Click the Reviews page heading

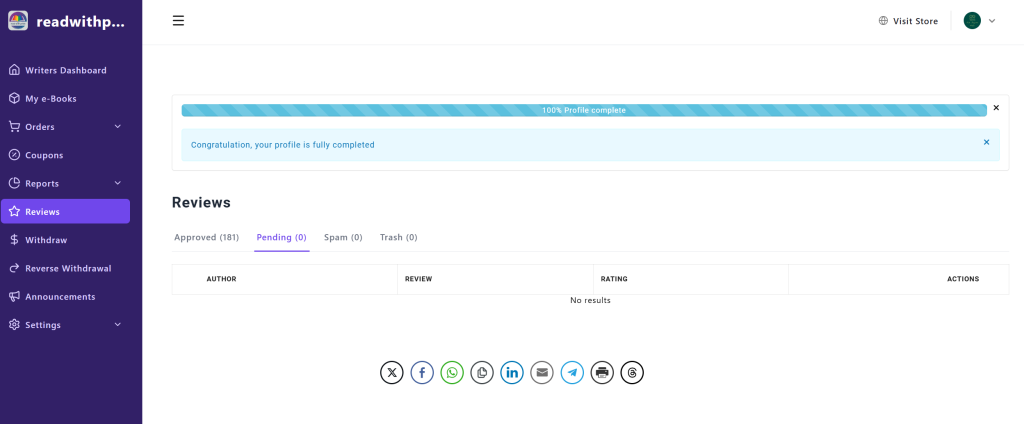tap(201, 203)
